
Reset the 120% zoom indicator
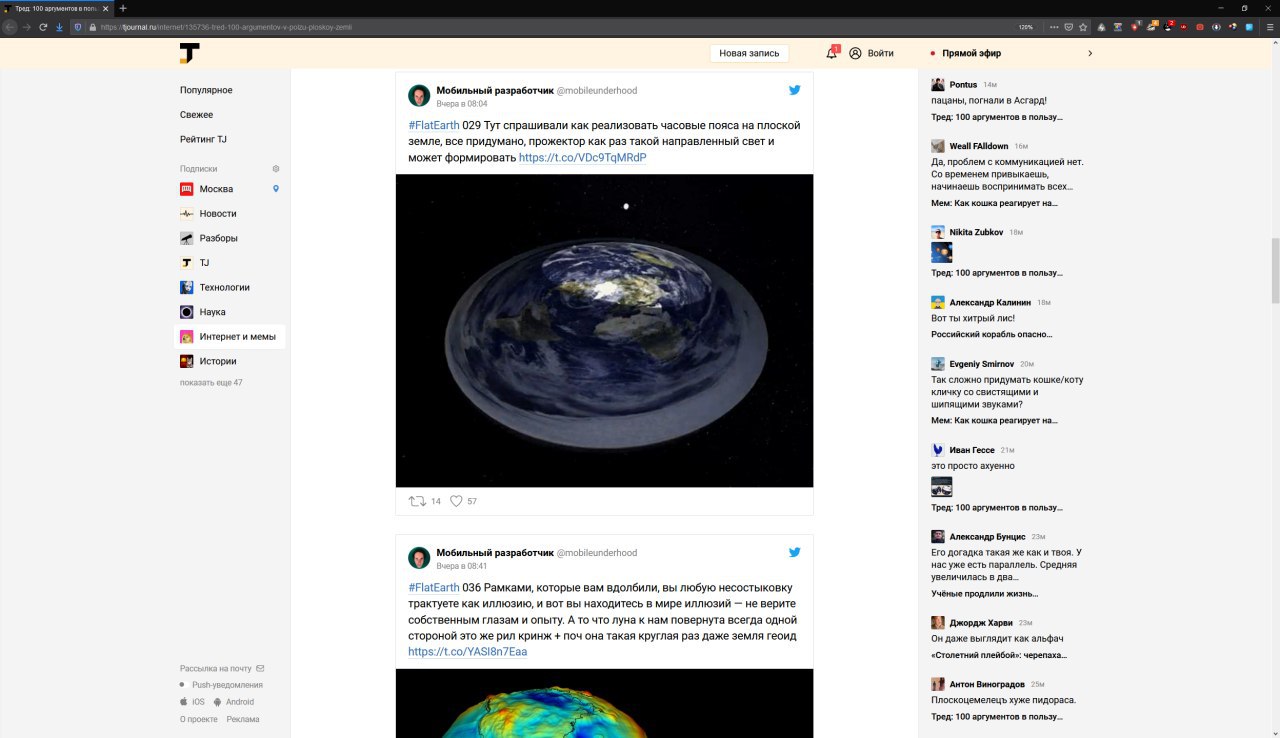tap(1025, 27)
